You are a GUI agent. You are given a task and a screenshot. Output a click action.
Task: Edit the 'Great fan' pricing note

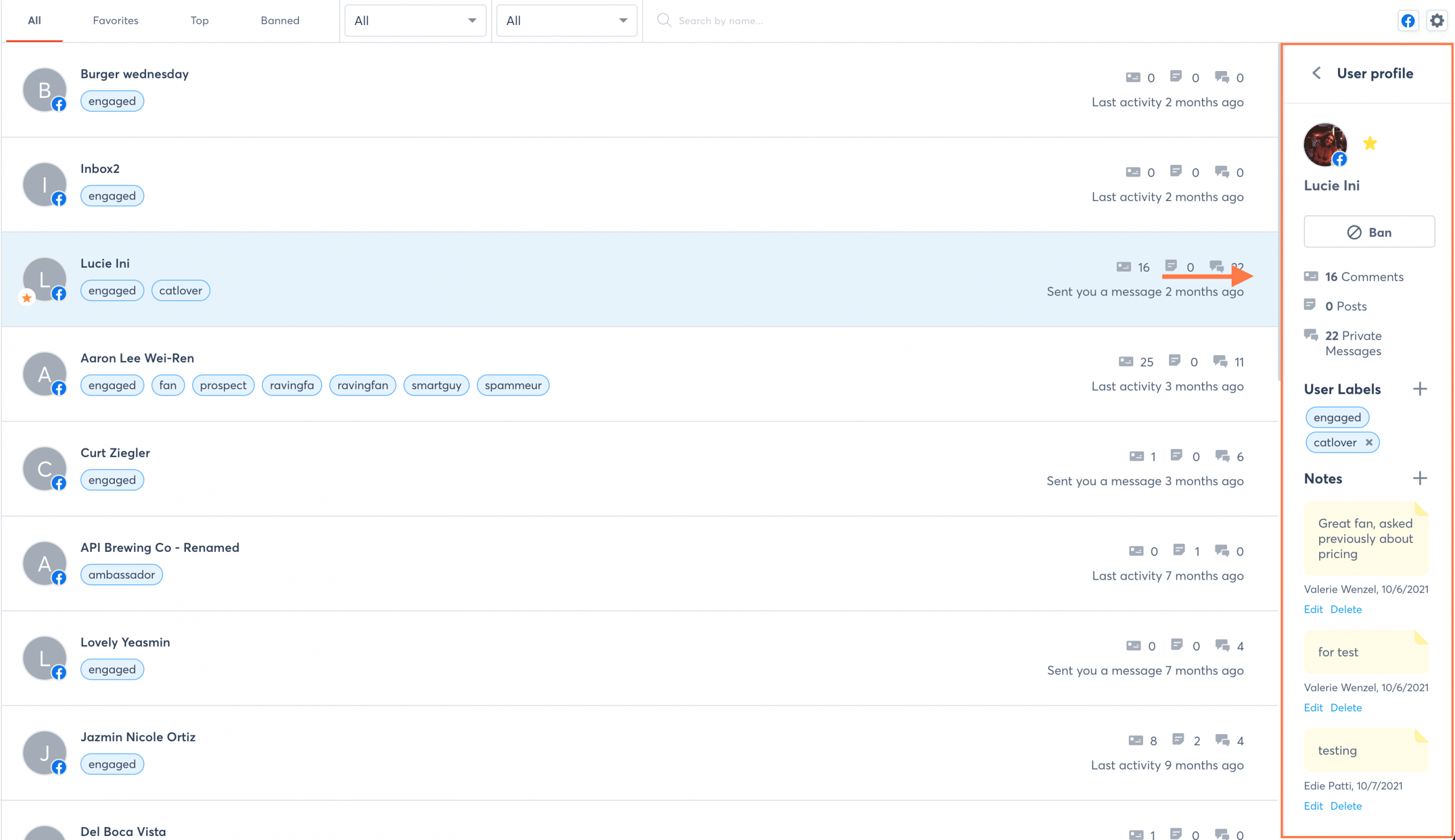[x=1313, y=609]
